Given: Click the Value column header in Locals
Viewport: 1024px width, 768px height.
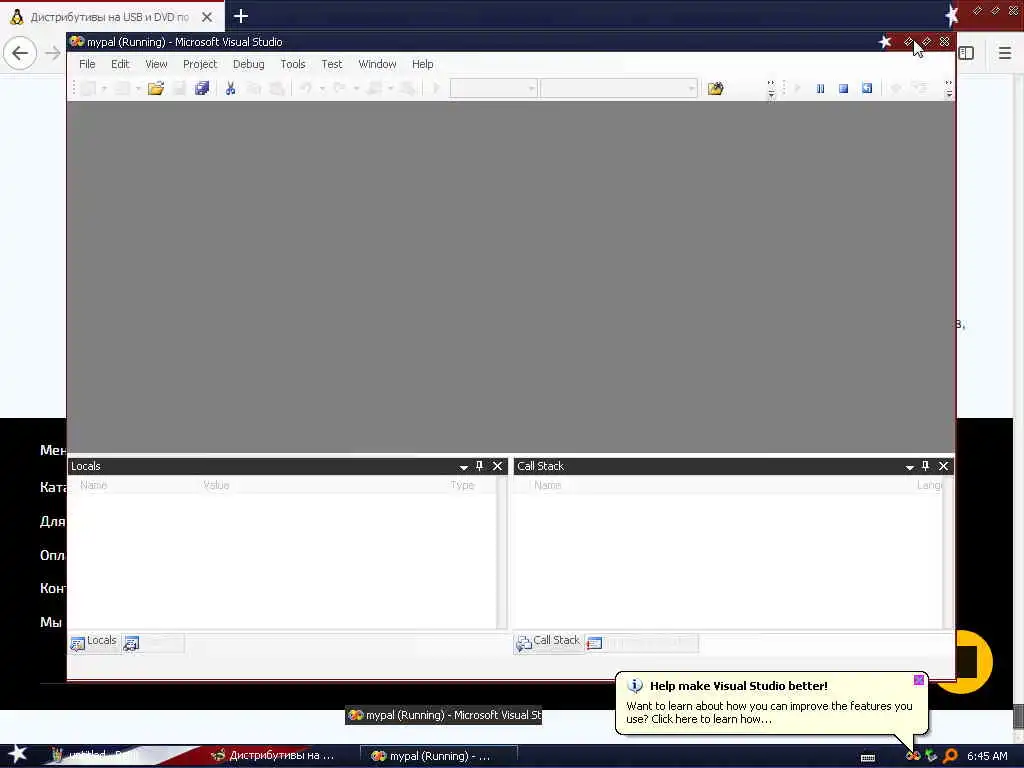Looking at the screenshot, I should [x=216, y=485].
